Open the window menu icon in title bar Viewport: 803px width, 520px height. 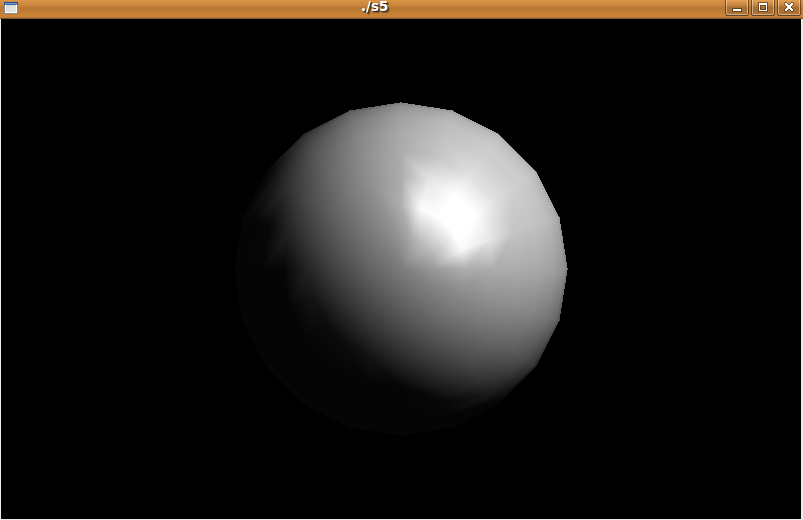tap(10, 8)
